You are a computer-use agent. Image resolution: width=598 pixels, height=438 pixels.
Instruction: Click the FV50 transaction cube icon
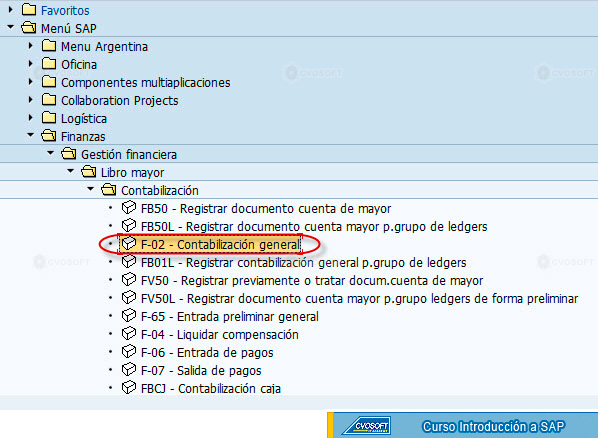click(x=129, y=280)
